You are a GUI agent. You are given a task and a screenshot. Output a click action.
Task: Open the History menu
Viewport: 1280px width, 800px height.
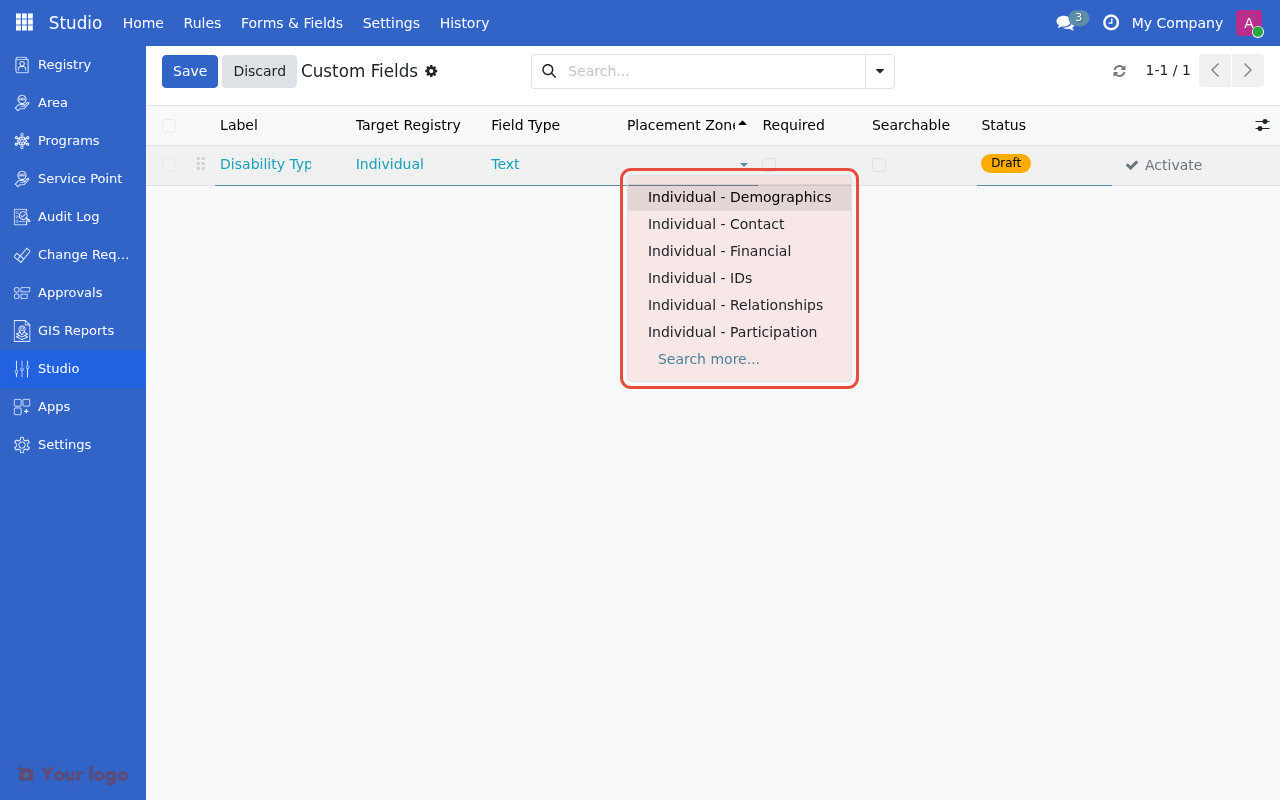pyautogui.click(x=464, y=23)
